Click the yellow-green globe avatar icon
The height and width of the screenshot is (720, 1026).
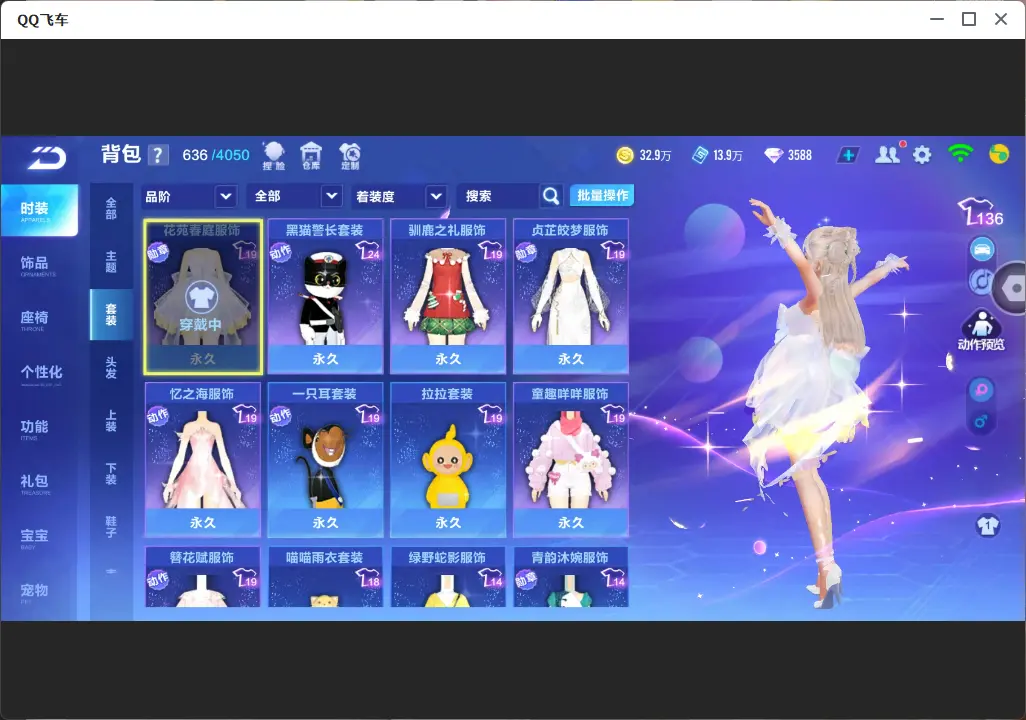pos(999,154)
